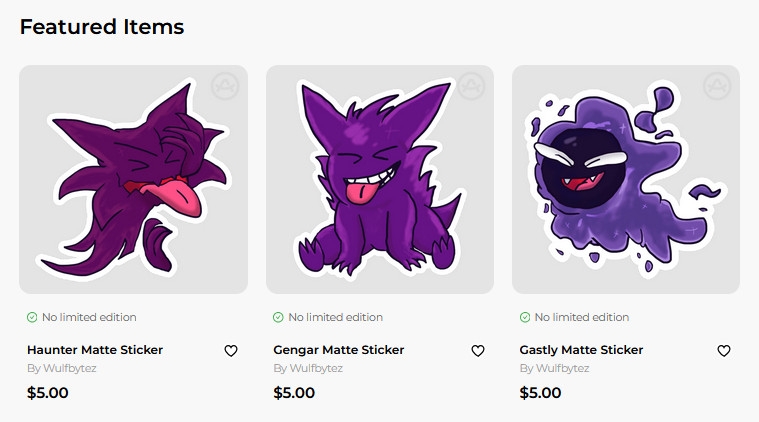Click the Featured Items heading
The image size is (759, 422).
(x=102, y=27)
